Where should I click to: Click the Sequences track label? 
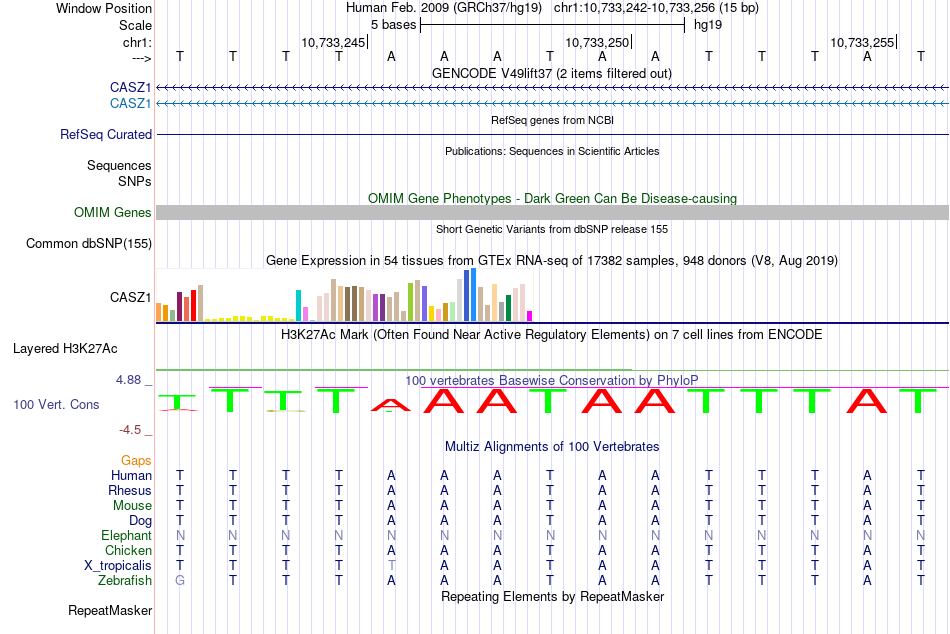click(119, 165)
